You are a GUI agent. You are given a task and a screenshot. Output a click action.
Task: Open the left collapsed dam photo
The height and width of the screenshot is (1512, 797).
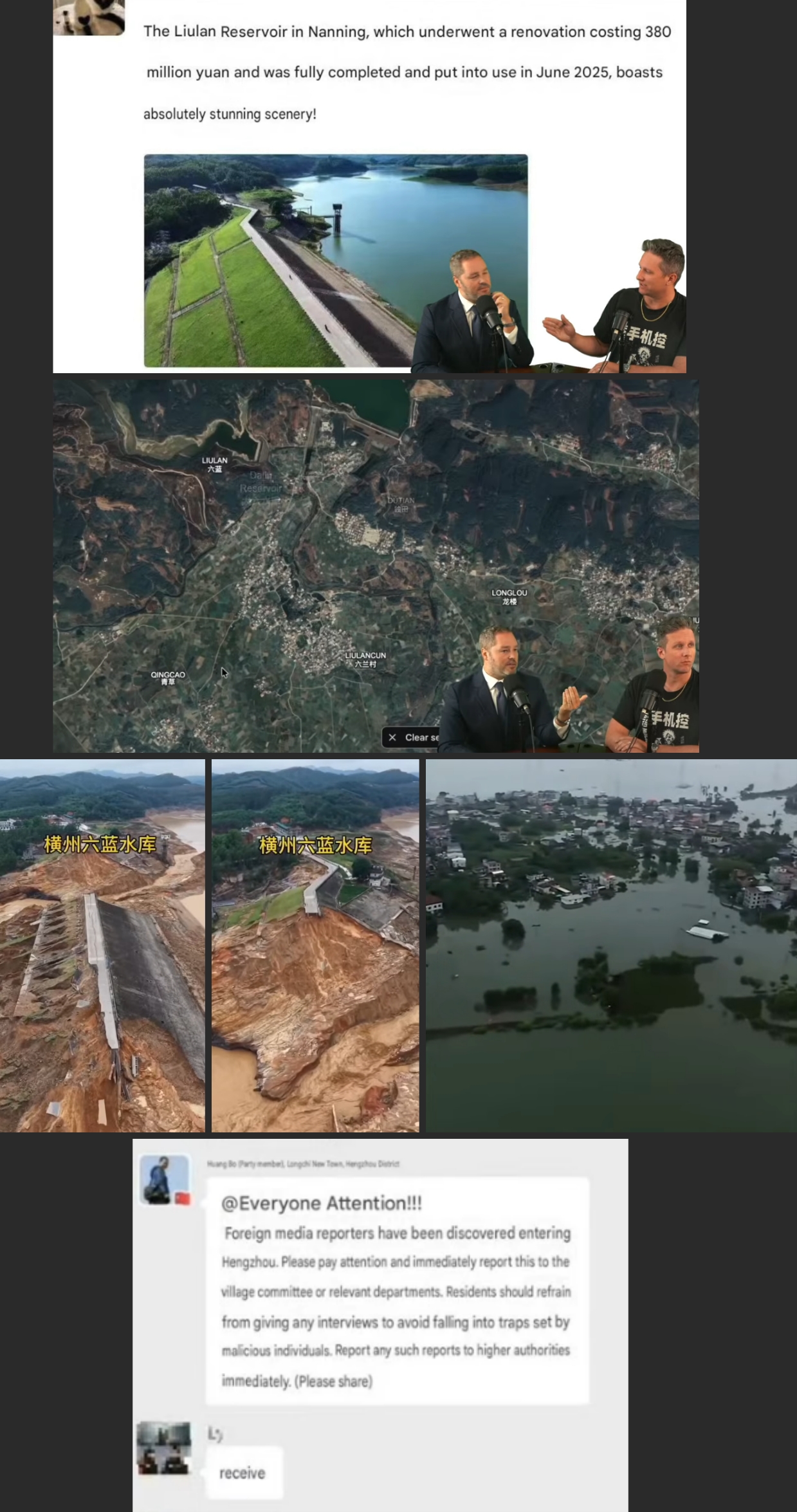(102, 946)
